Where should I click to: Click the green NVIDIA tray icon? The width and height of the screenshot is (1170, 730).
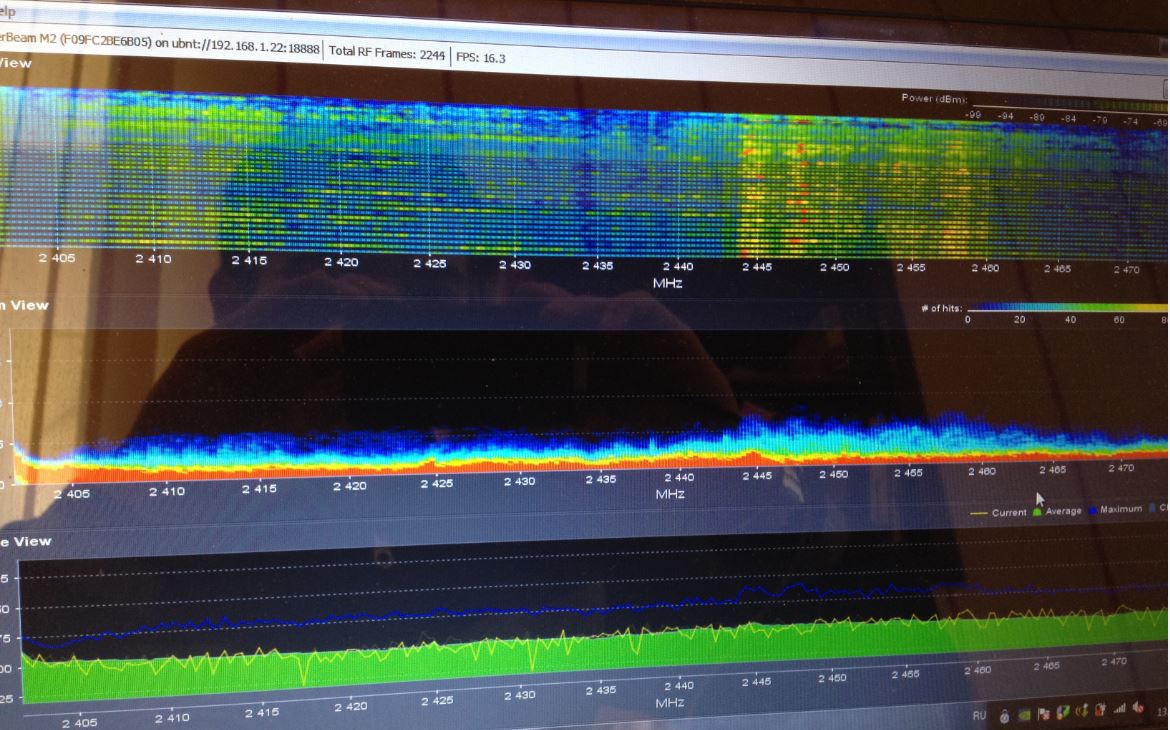pyautogui.click(x=1024, y=716)
